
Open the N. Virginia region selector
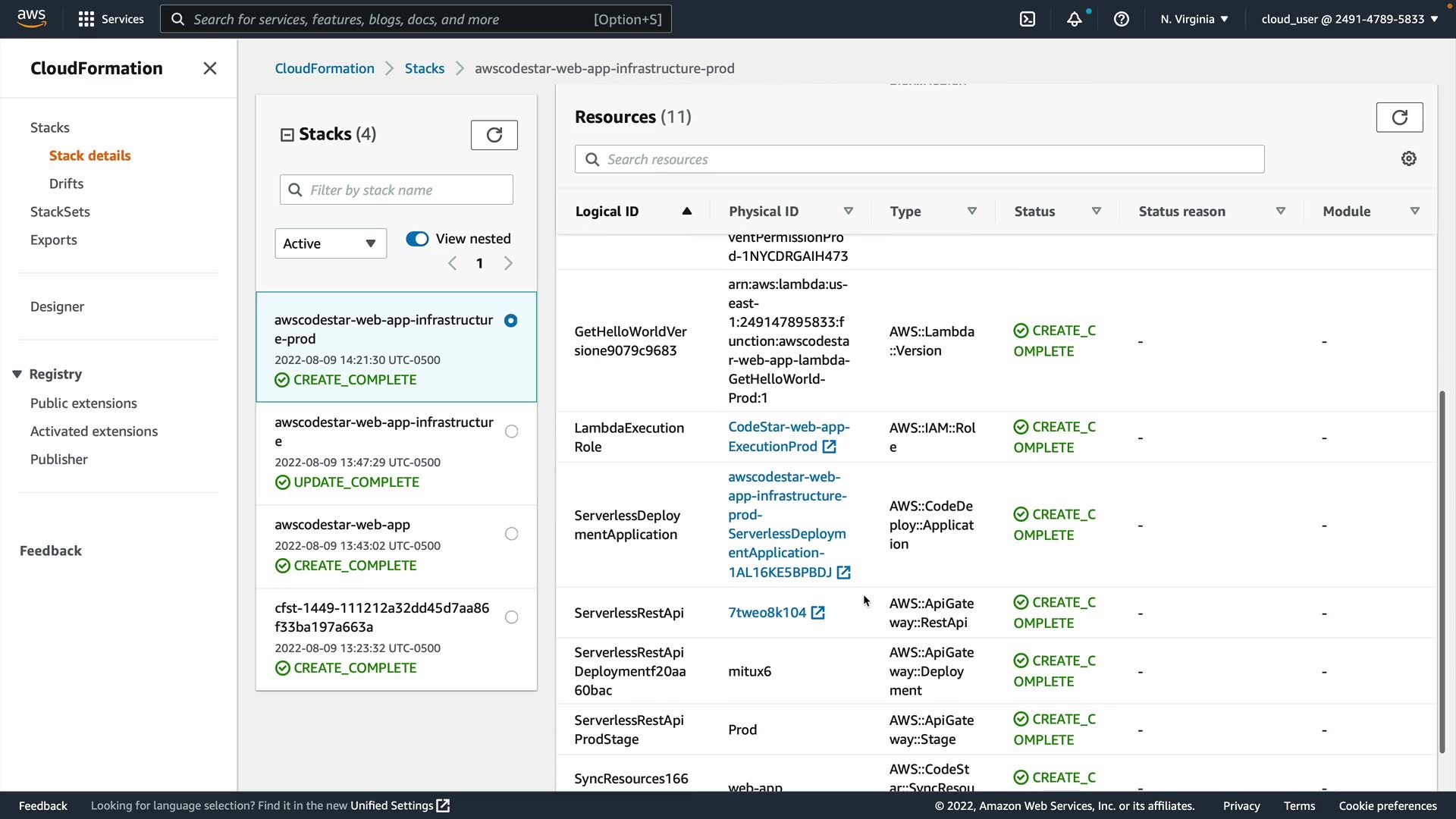[x=1194, y=19]
